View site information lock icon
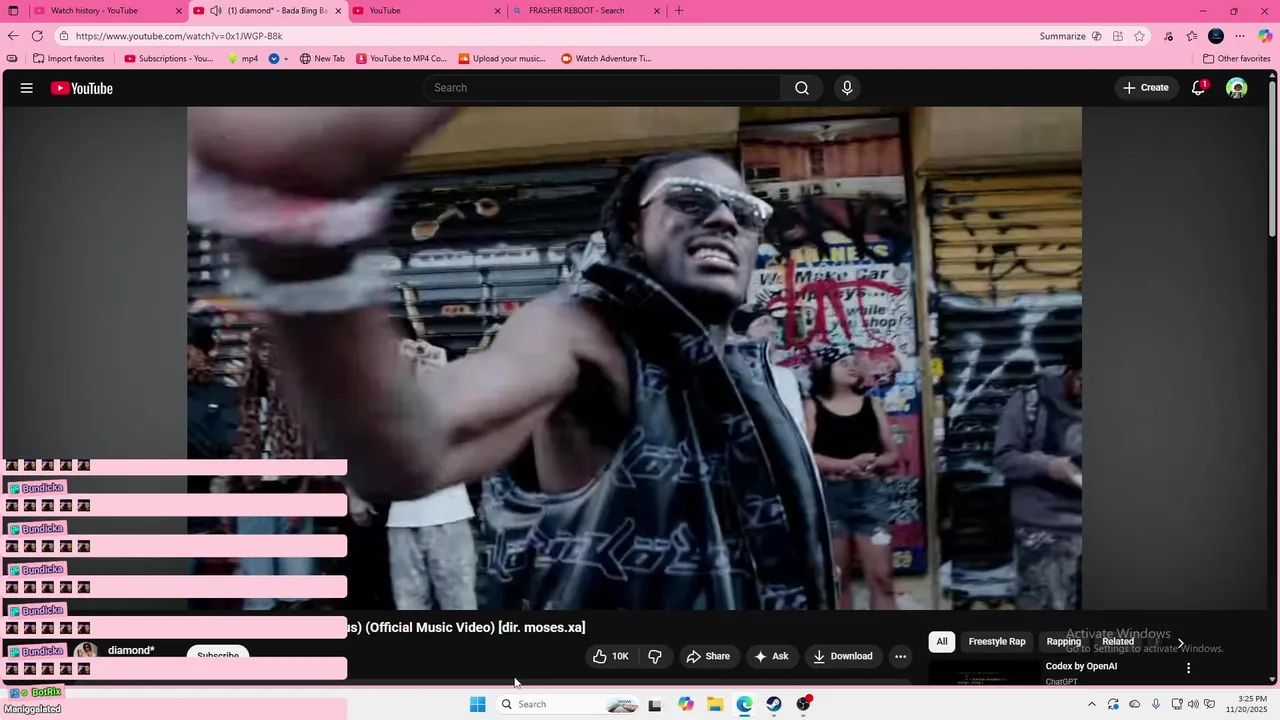Image resolution: width=1280 pixels, height=720 pixels. coord(64,36)
